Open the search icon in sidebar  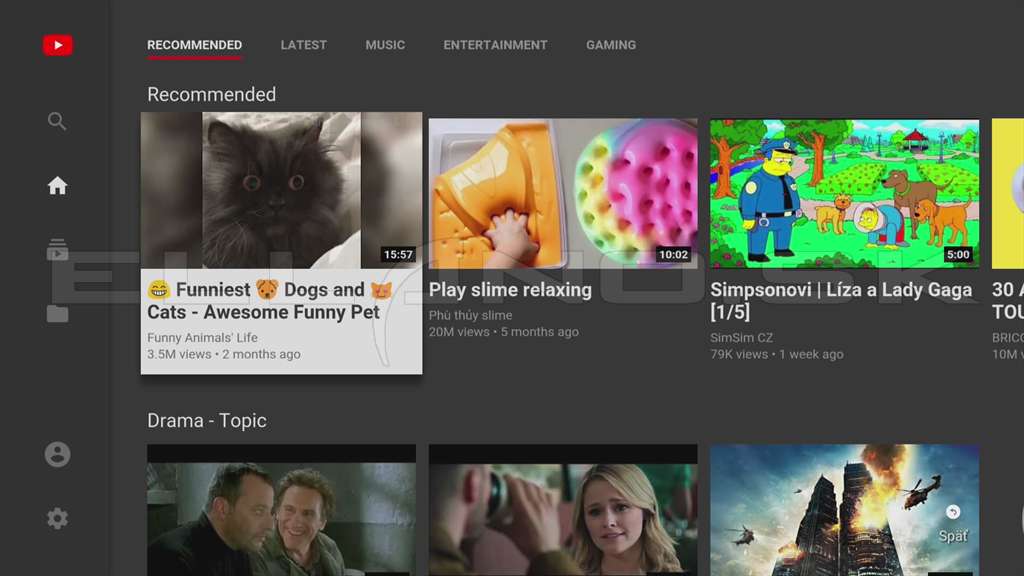[x=57, y=121]
